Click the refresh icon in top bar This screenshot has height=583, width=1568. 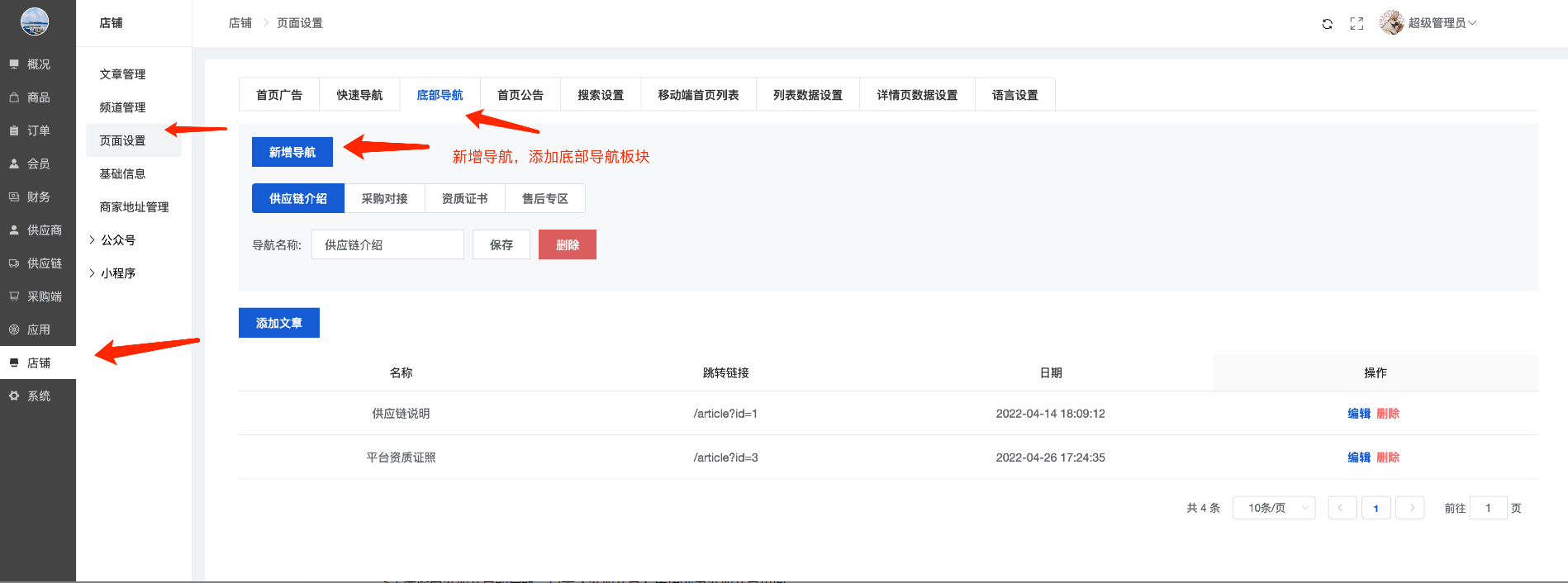1327,24
